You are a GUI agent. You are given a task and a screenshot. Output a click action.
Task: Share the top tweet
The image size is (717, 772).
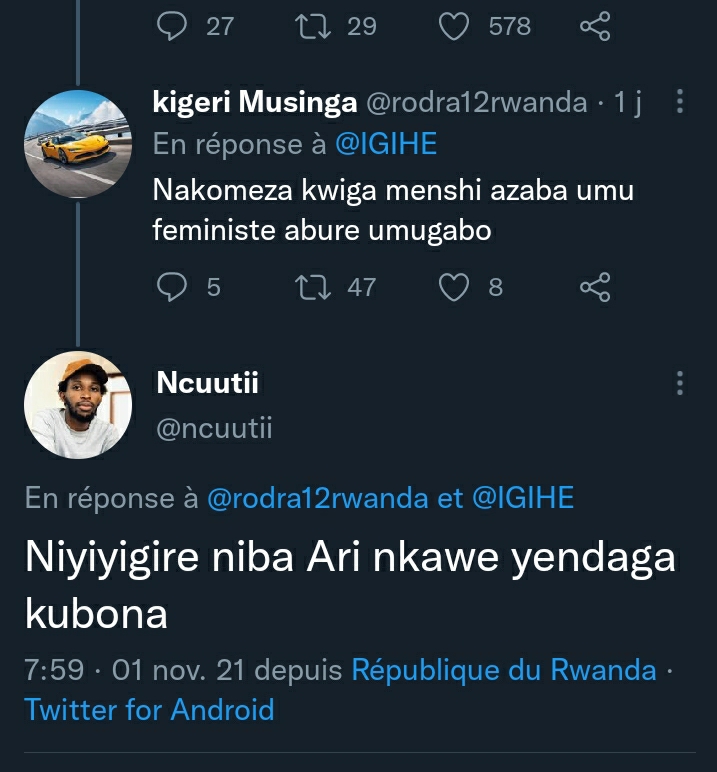click(x=595, y=26)
